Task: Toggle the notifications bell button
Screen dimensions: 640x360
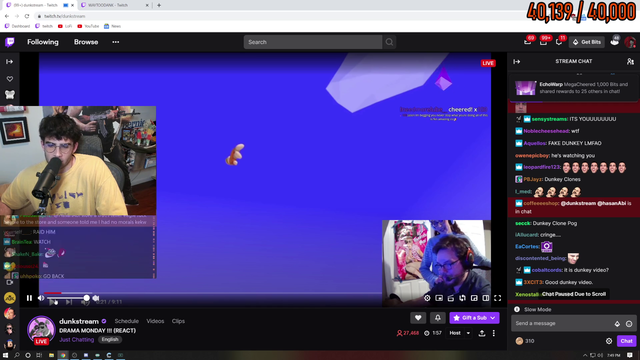Action: [438, 318]
